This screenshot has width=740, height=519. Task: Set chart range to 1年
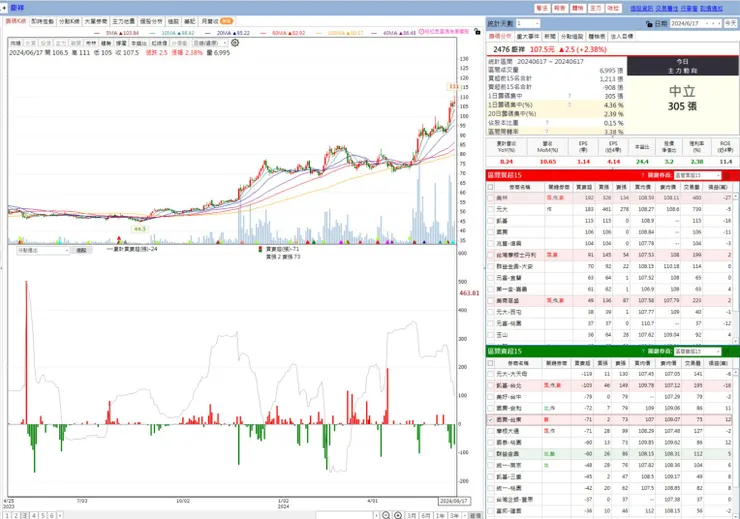pos(440,516)
